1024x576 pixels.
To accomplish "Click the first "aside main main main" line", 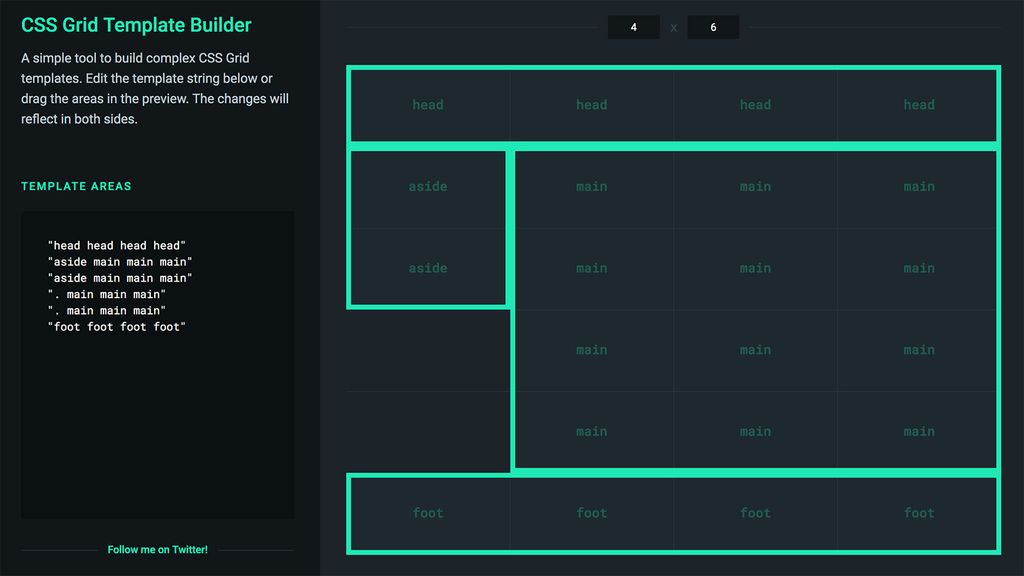I will point(119,261).
